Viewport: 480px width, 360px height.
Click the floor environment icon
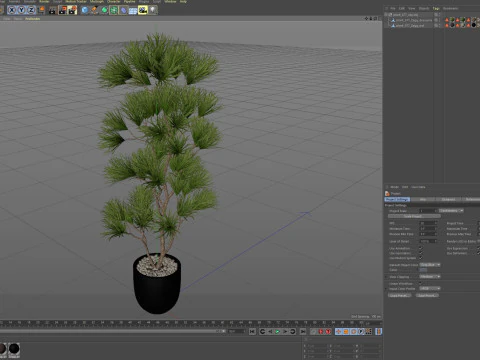click(x=133, y=10)
